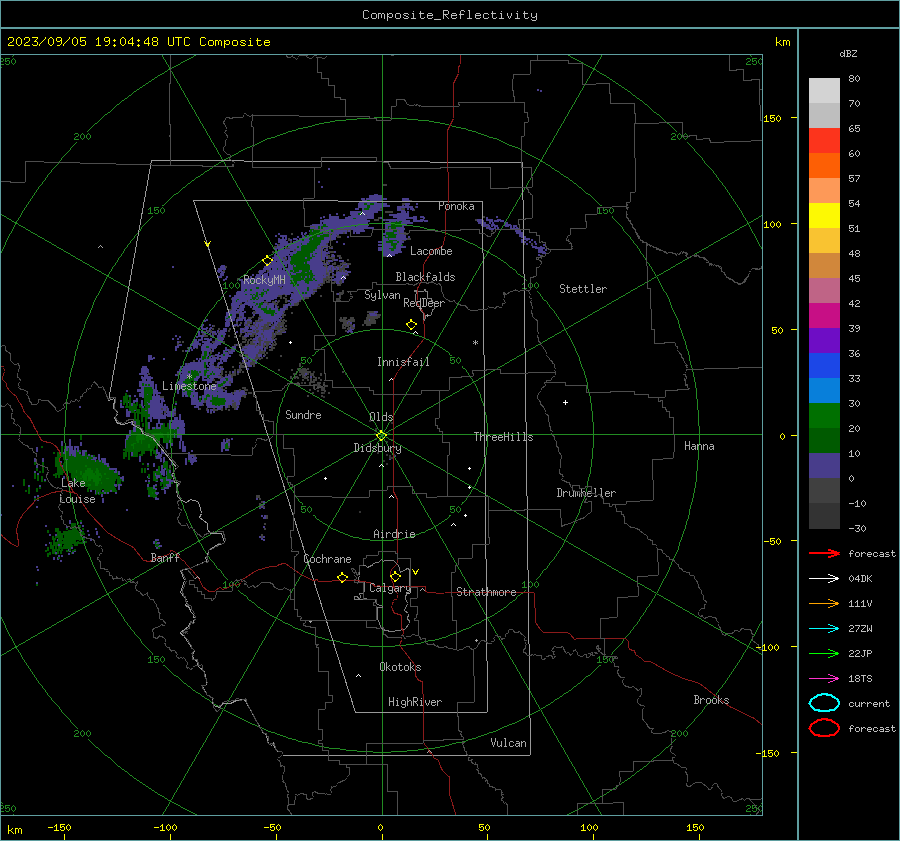Pick the orange 57–60 dBZ color block
Viewport: 900px width, 841px height.
tap(824, 166)
